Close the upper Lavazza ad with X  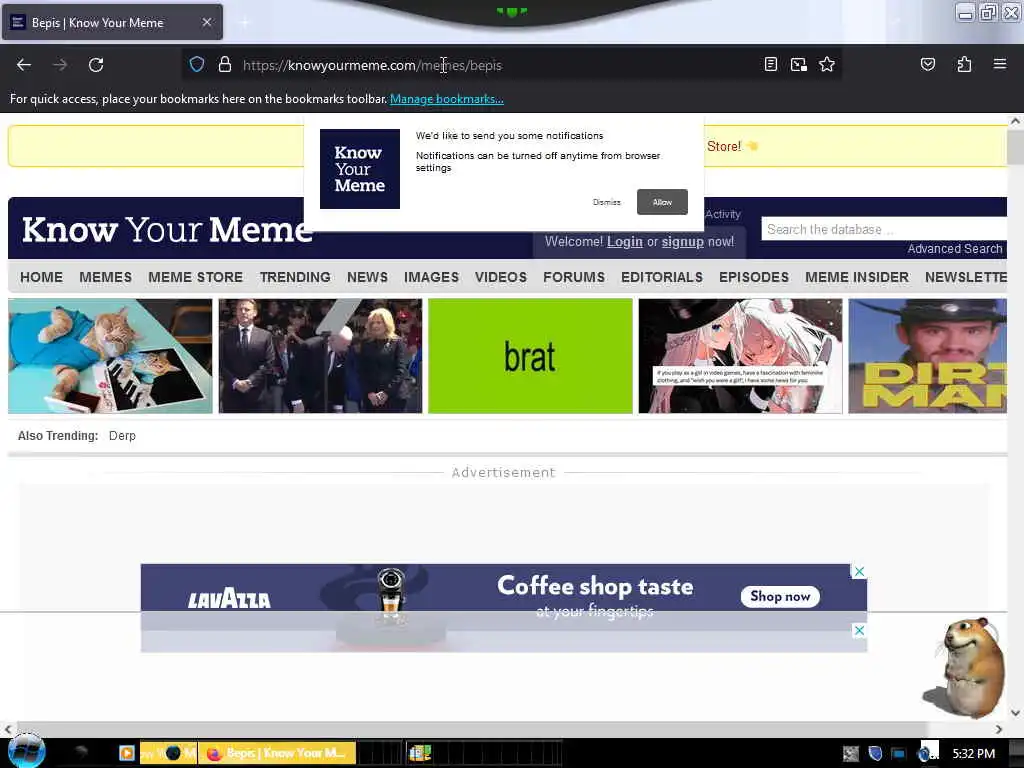(x=859, y=571)
